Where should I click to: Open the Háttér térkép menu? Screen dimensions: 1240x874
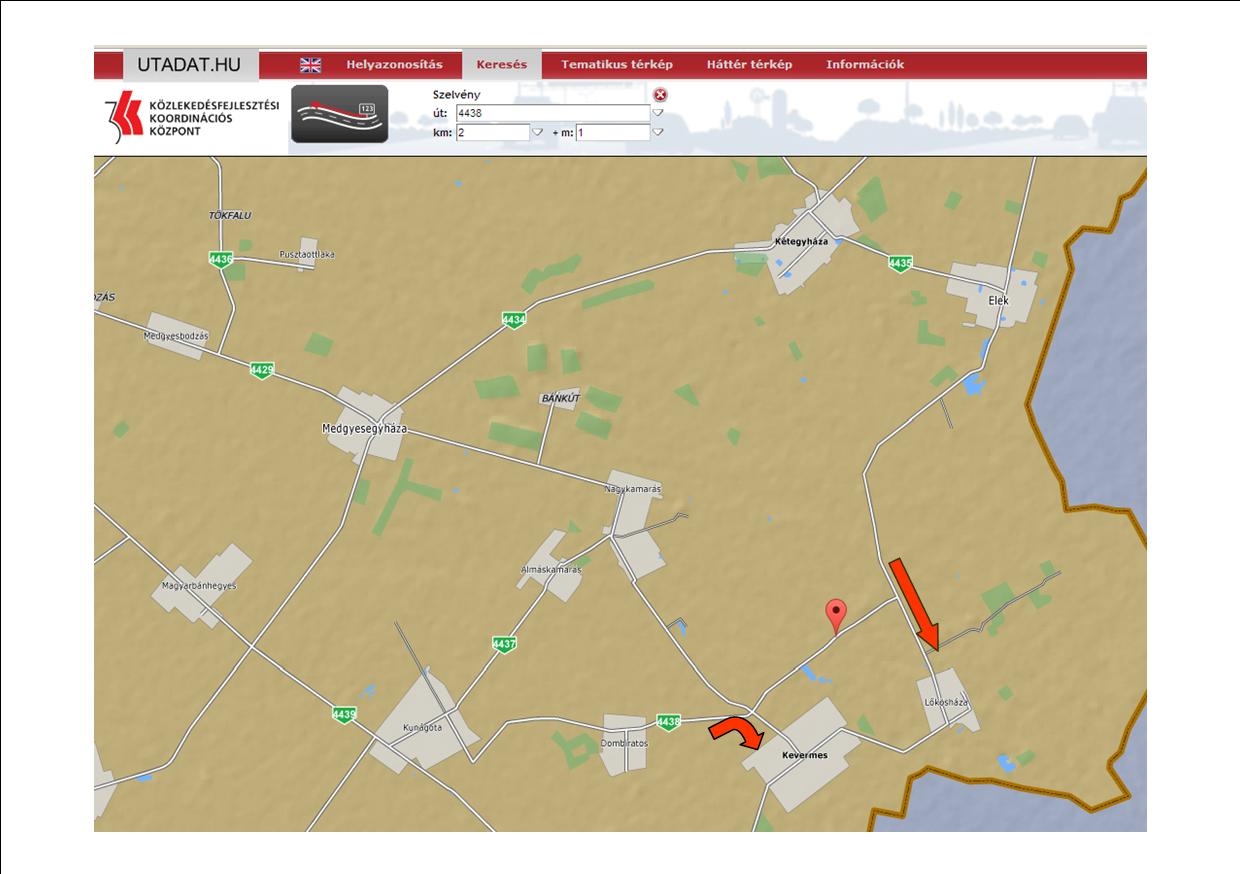pyautogui.click(x=749, y=65)
